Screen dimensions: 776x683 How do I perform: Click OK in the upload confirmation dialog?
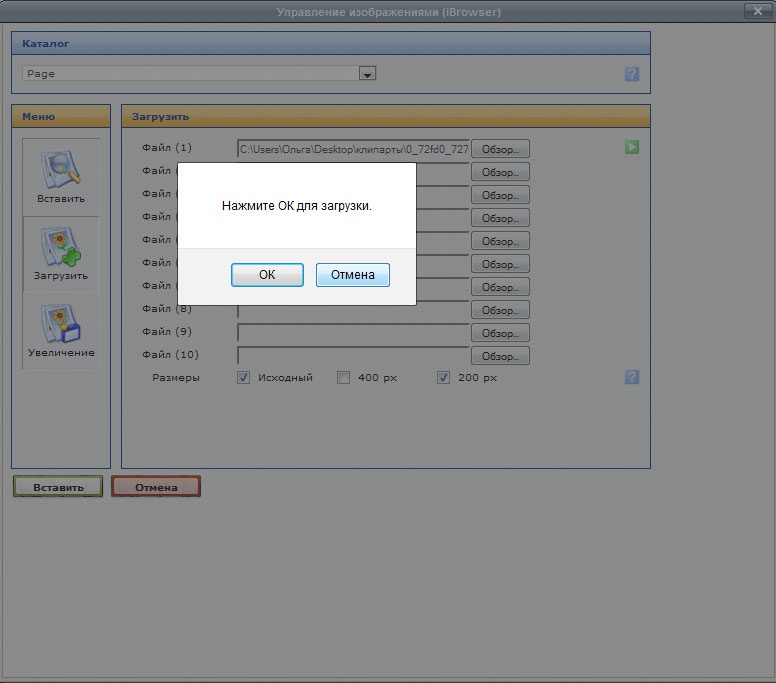click(267, 275)
